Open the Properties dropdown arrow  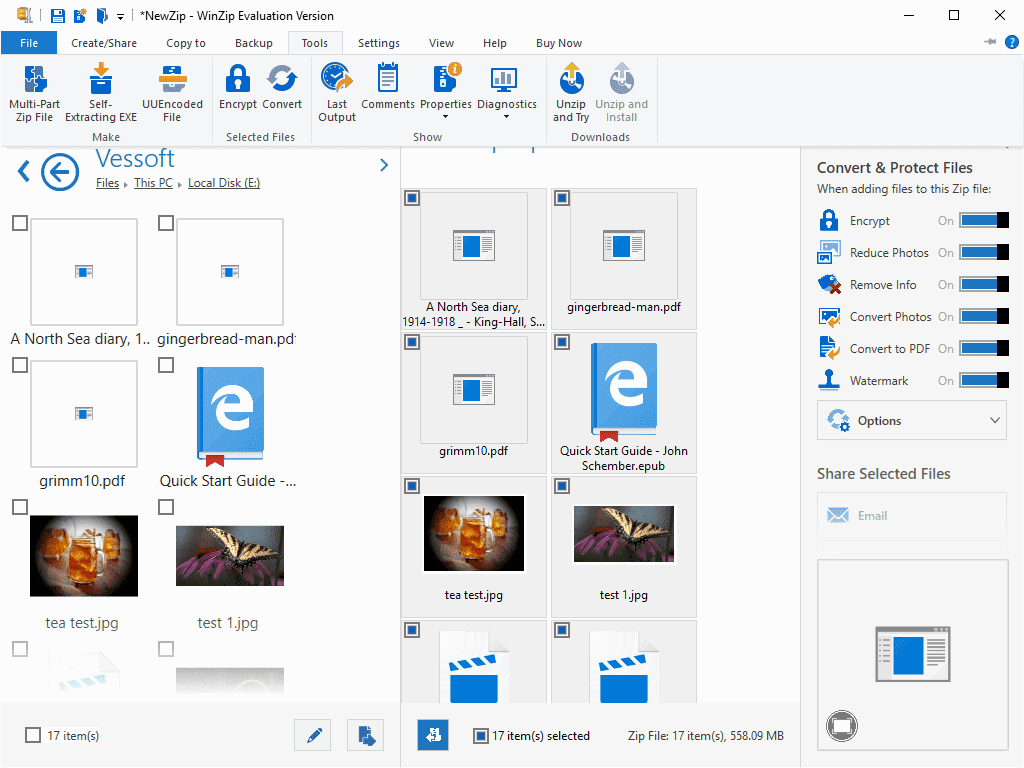445,118
